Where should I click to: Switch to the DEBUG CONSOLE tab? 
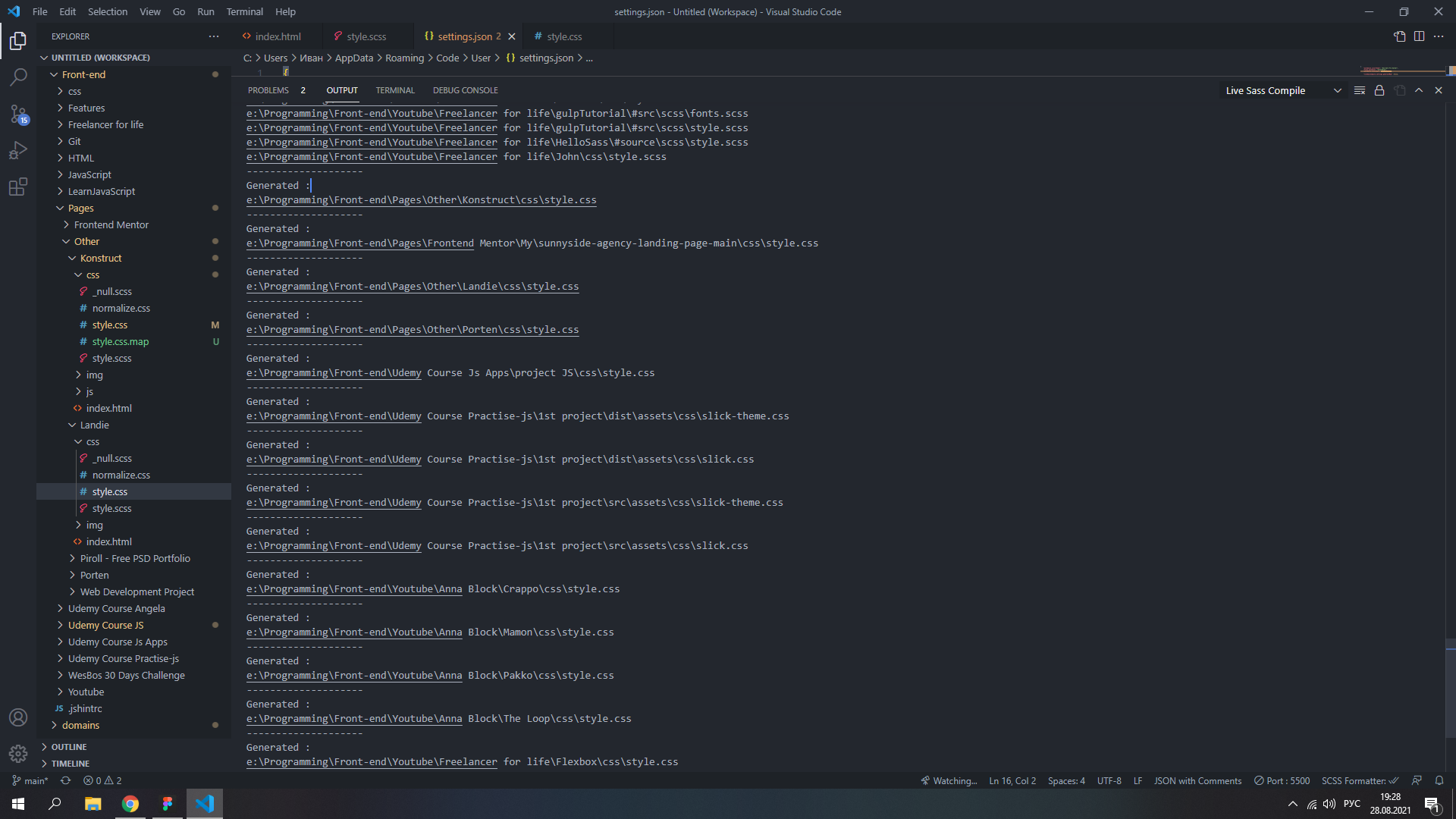[465, 90]
